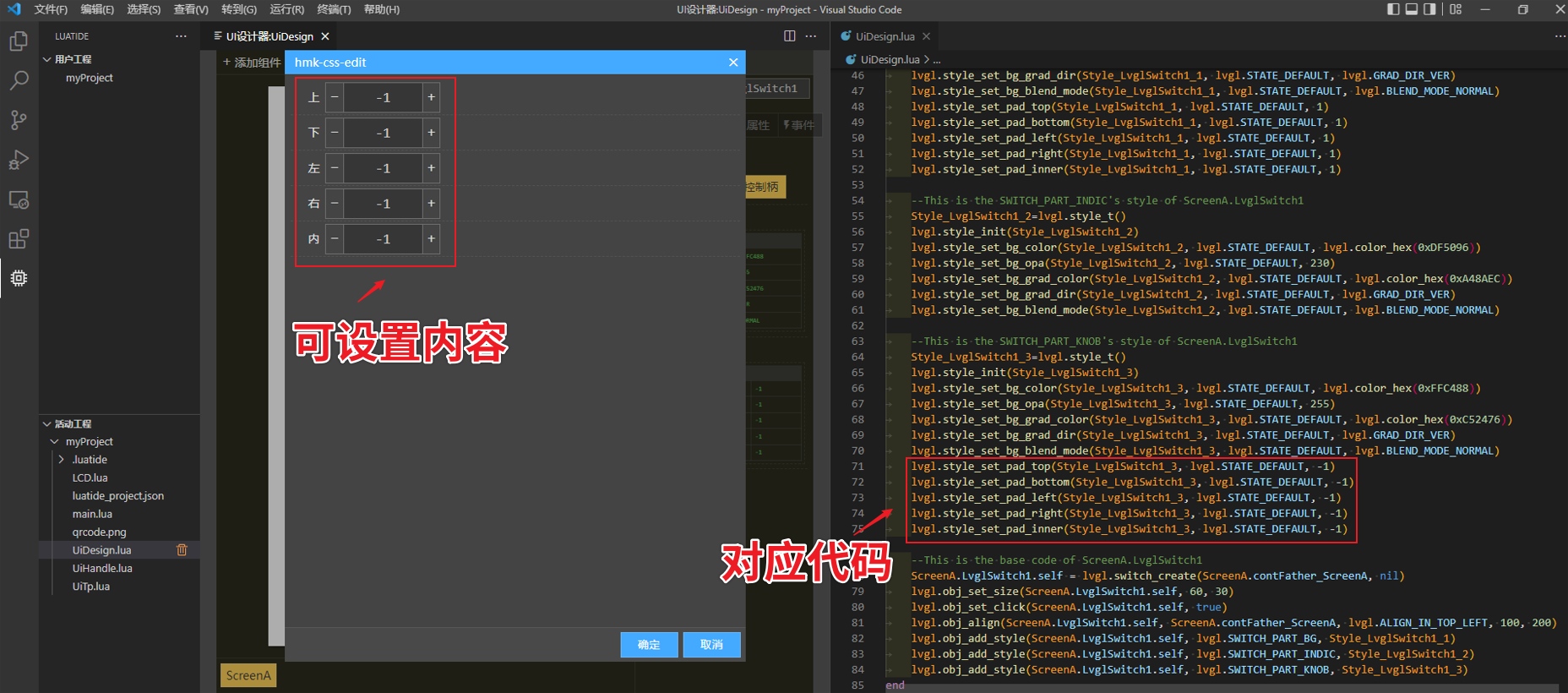This screenshot has height=693, width=1568.
Task: Click the 左 left padding value field
Action: click(383, 169)
